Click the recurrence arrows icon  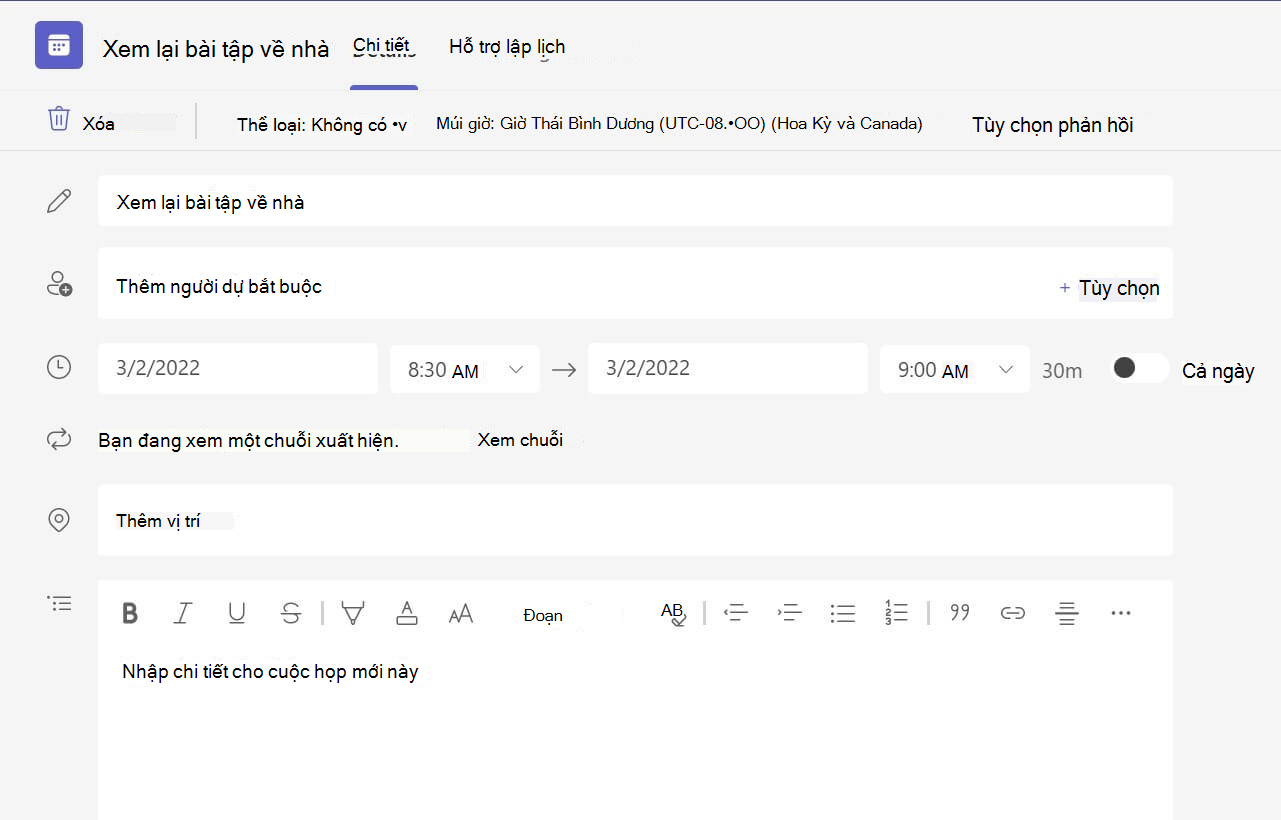coord(59,439)
